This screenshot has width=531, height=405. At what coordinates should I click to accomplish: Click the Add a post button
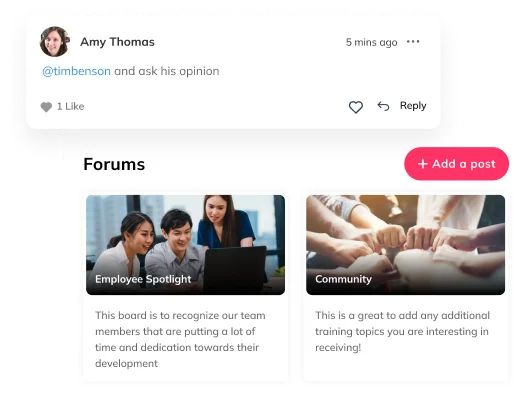pyautogui.click(x=456, y=164)
